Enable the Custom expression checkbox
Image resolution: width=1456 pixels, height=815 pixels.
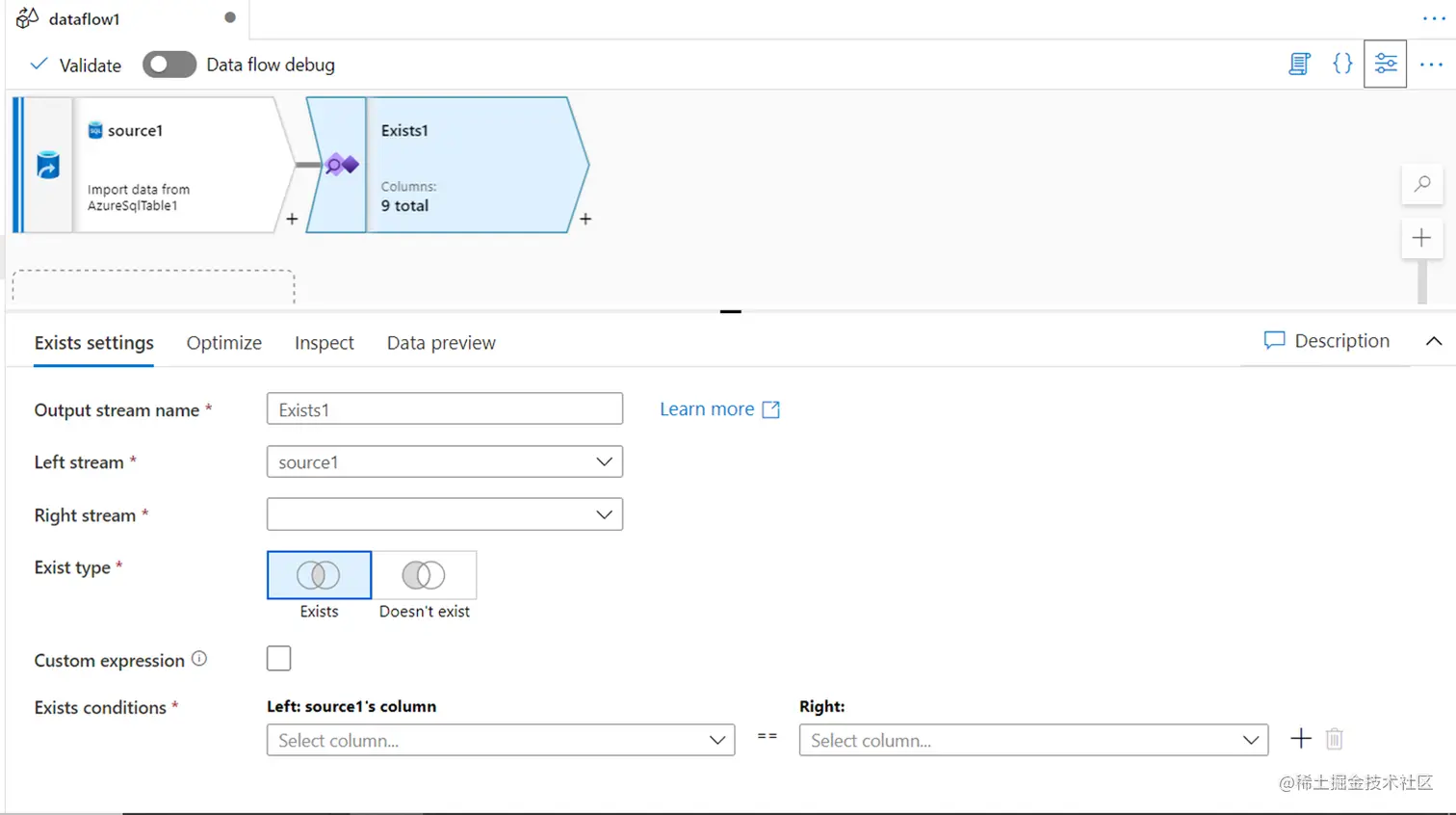(278, 659)
